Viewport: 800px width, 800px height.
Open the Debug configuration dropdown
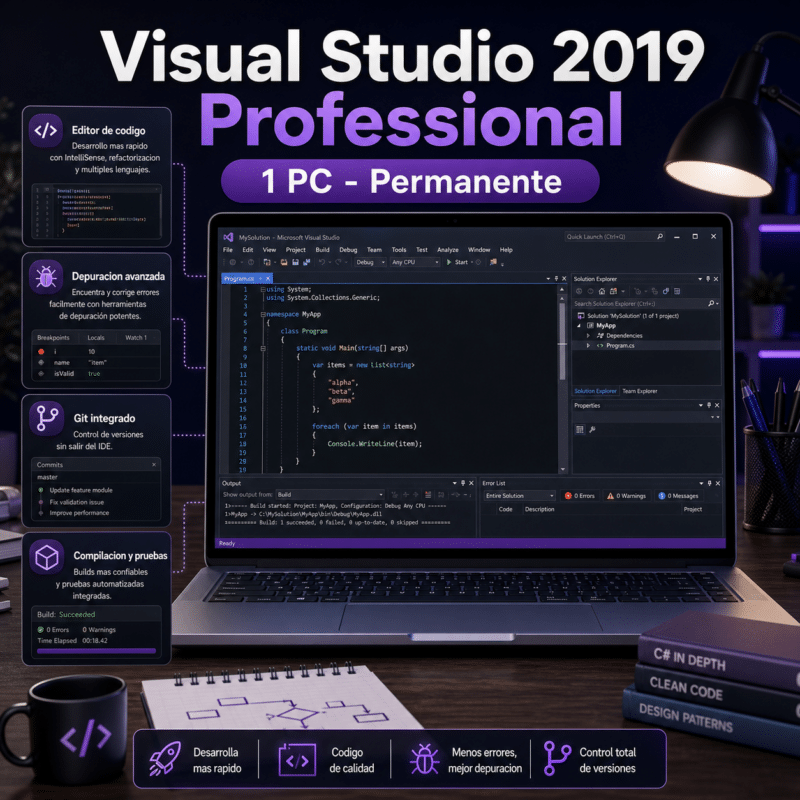370,262
